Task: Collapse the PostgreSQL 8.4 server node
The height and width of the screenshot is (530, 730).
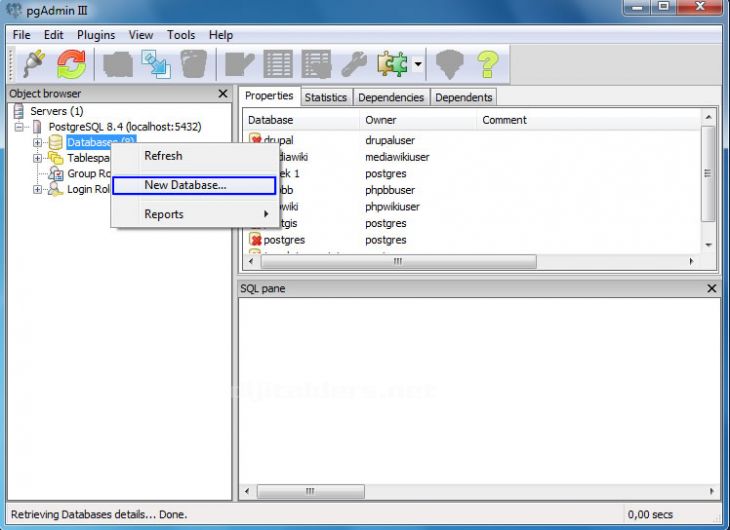Action: pyautogui.click(x=19, y=127)
